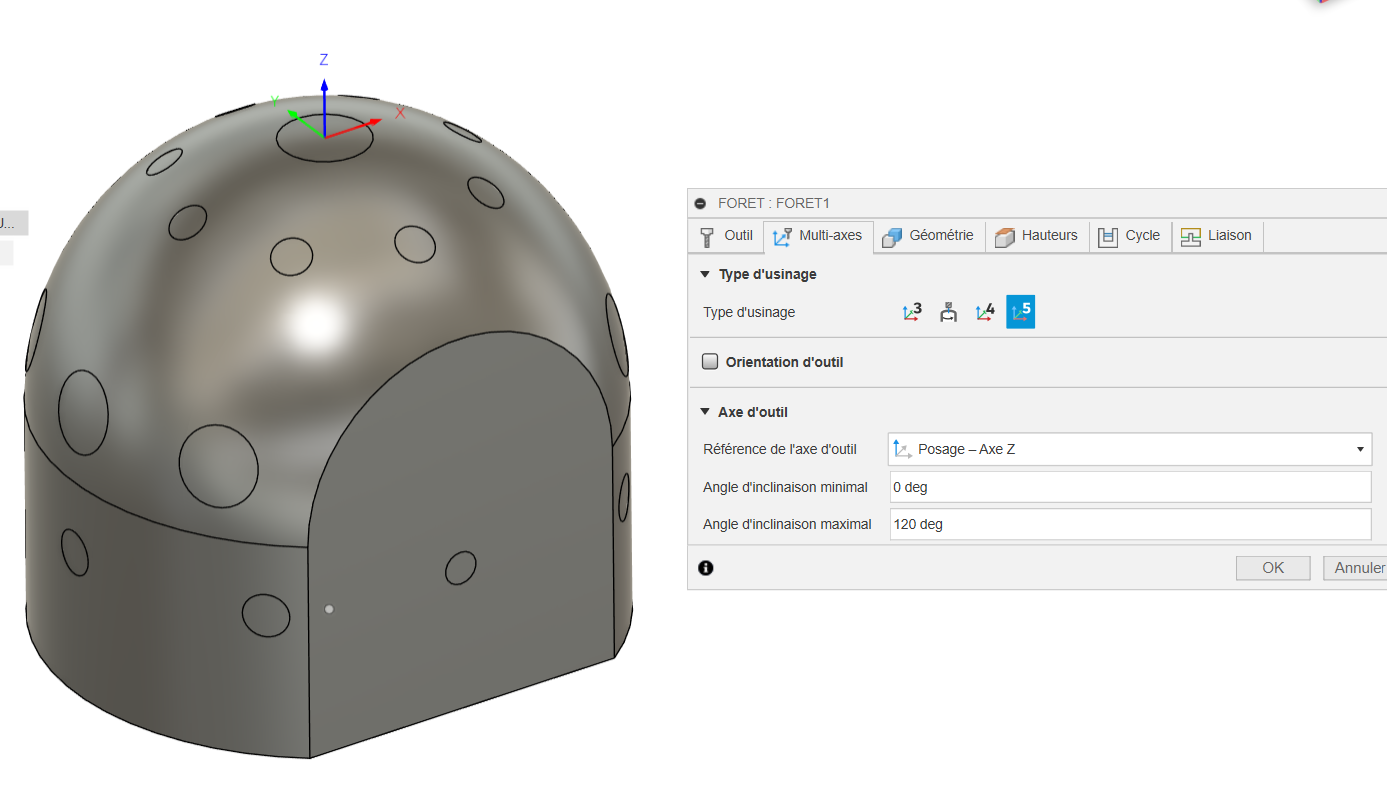Collapse the Axe d'outil section
This screenshot has width=1387, height=796.
[x=705, y=412]
